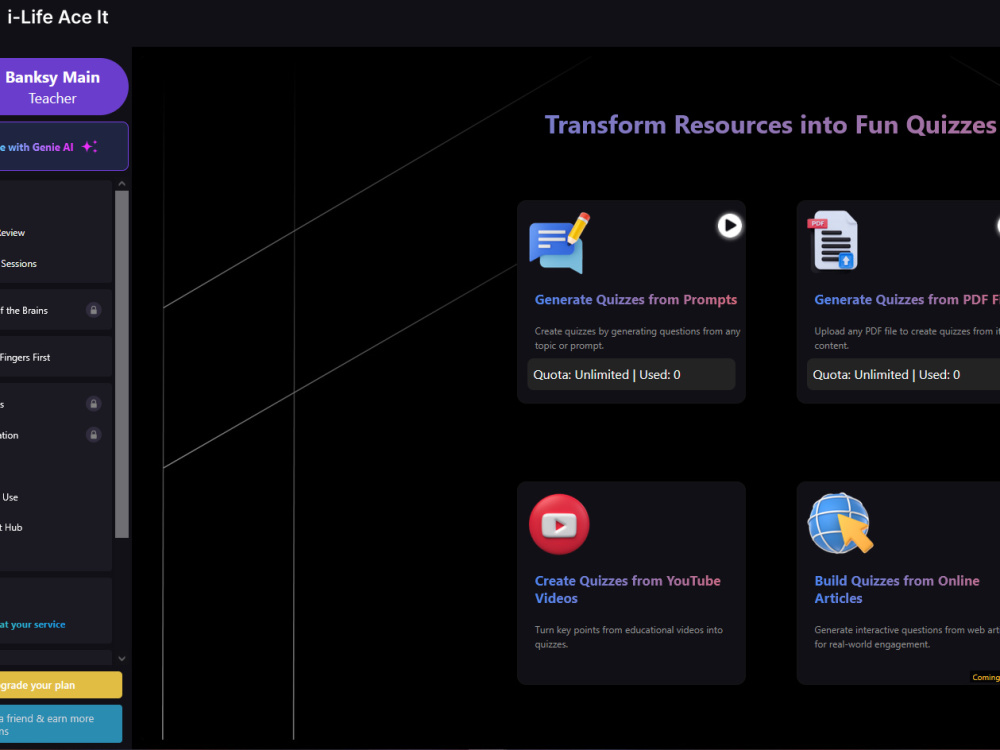This screenshot has width=1000, height=750.
Task: Click the 'Upload any PDF file' description
Action: pyautogui.click(x=907, y=339)
